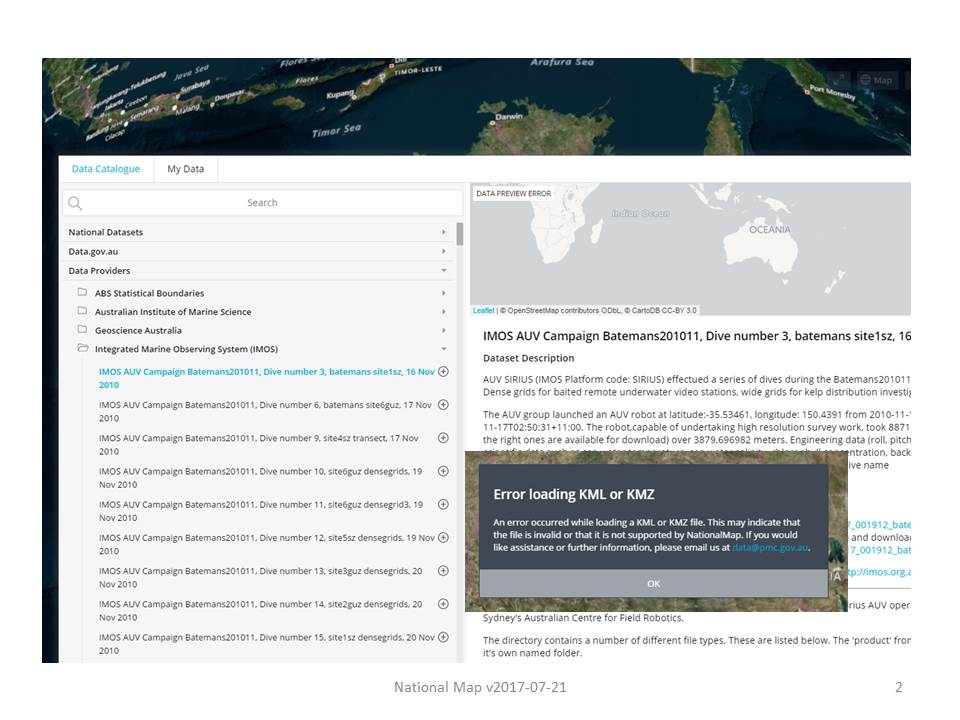This screenshot has width=960, height=720.
Task: Click ABS Statistical Boundaries folder icon
Action: point(82,293)
